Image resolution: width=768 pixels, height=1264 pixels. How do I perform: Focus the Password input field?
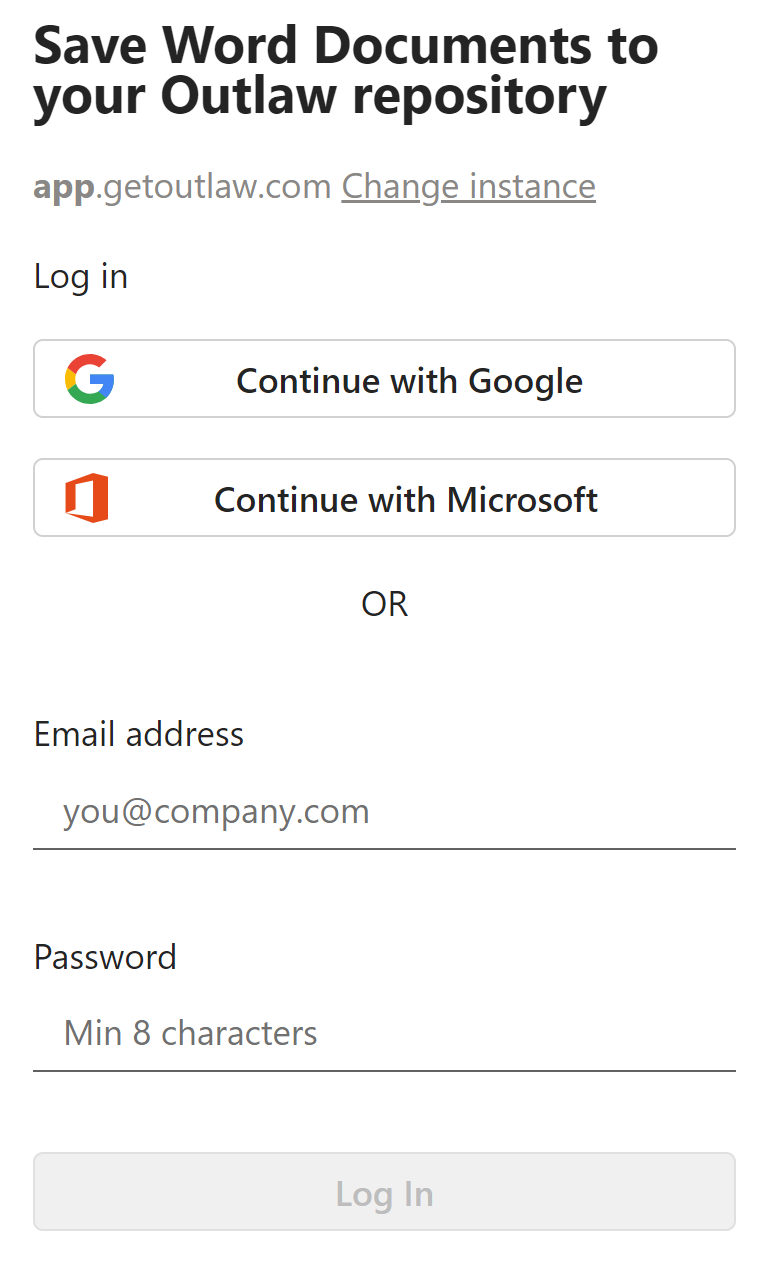[x=384, y=1033]
